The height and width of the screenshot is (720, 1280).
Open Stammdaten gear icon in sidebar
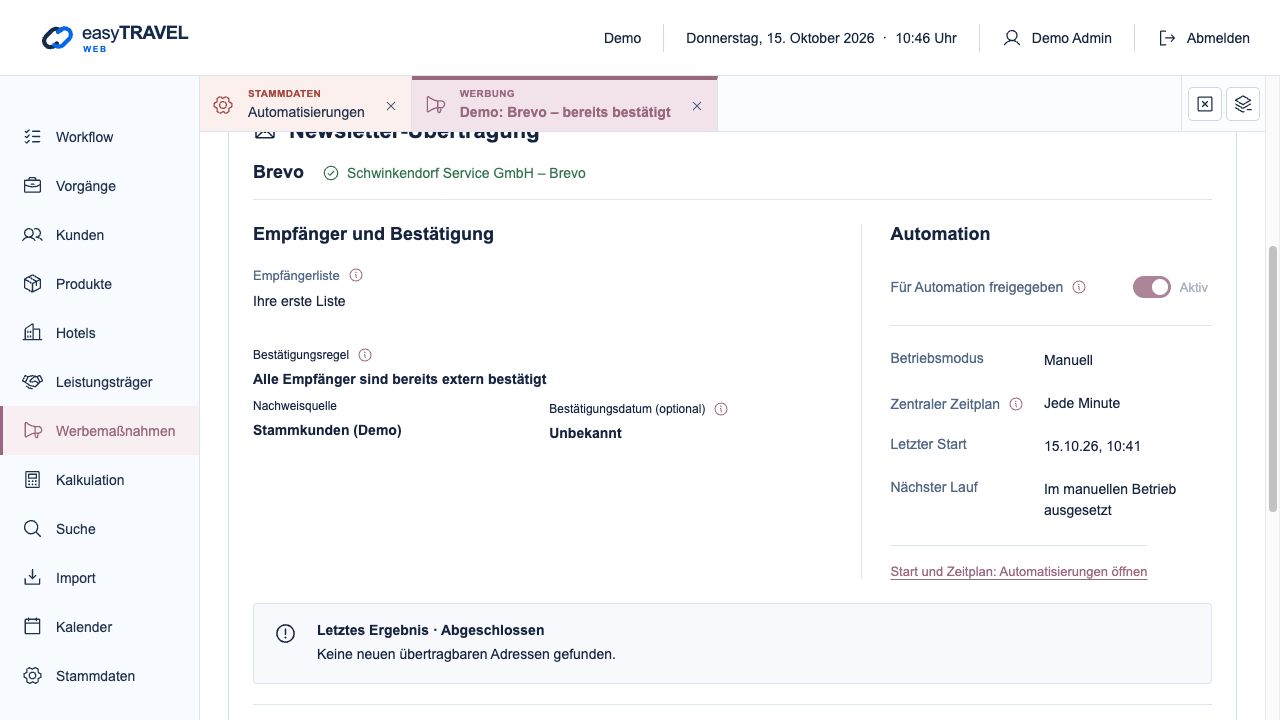tap(33, 676)
